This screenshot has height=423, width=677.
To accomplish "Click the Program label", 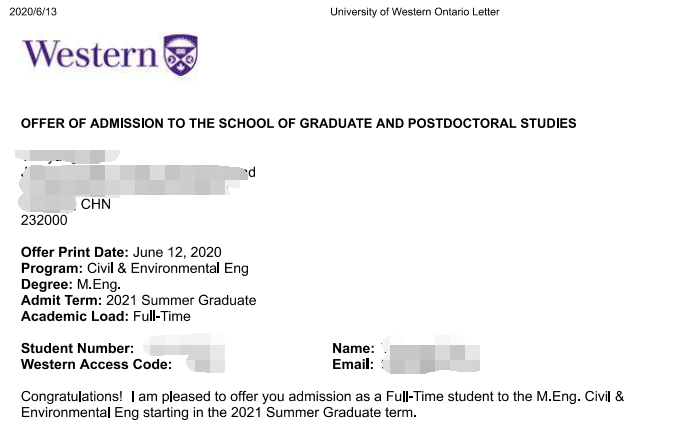I will pyautogui.click(x=52, y=268).
